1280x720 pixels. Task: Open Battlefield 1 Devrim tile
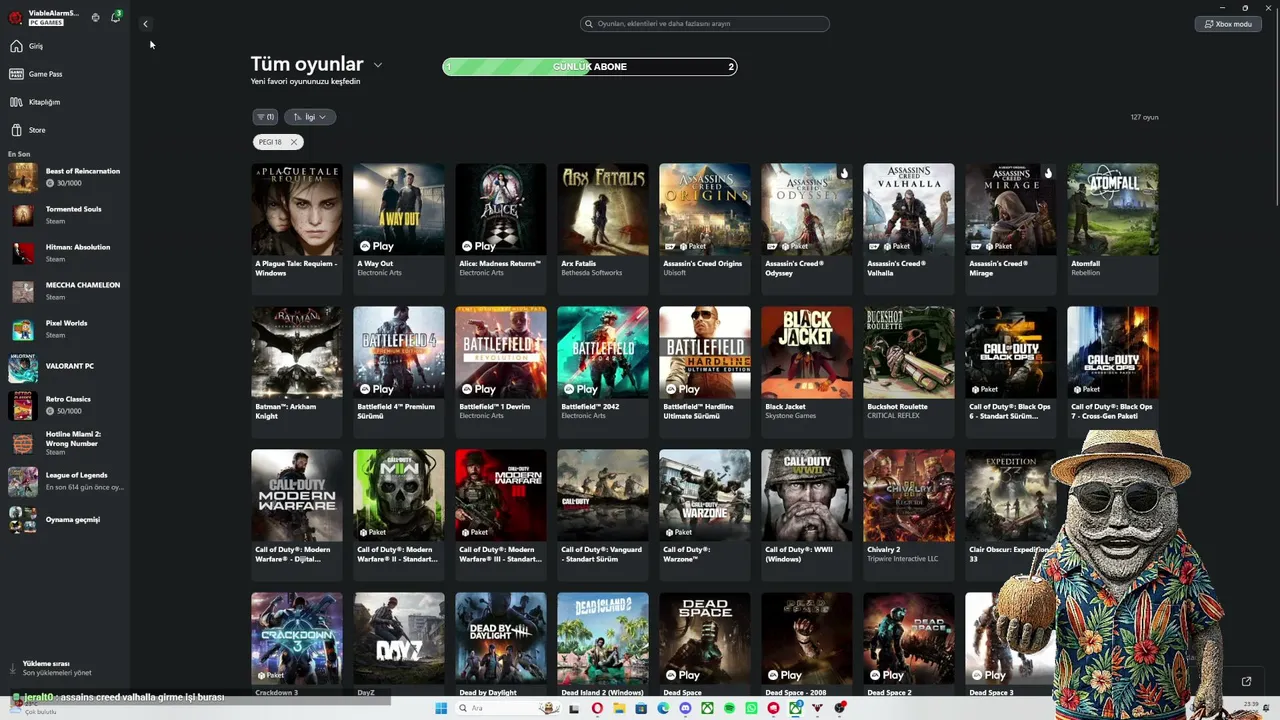(501, 372)
